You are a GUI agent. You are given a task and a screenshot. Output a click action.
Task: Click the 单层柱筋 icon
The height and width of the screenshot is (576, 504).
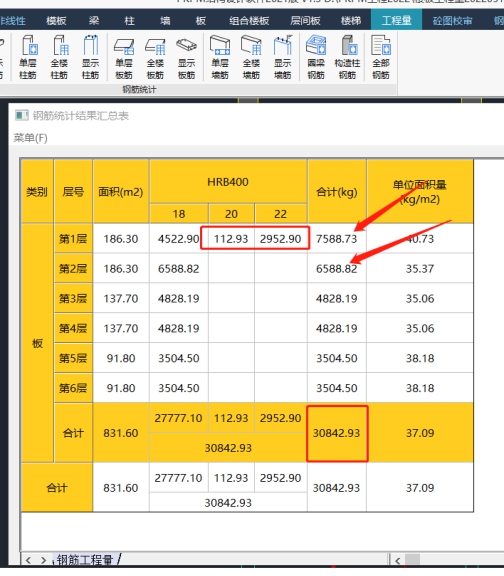pos(28,57)
